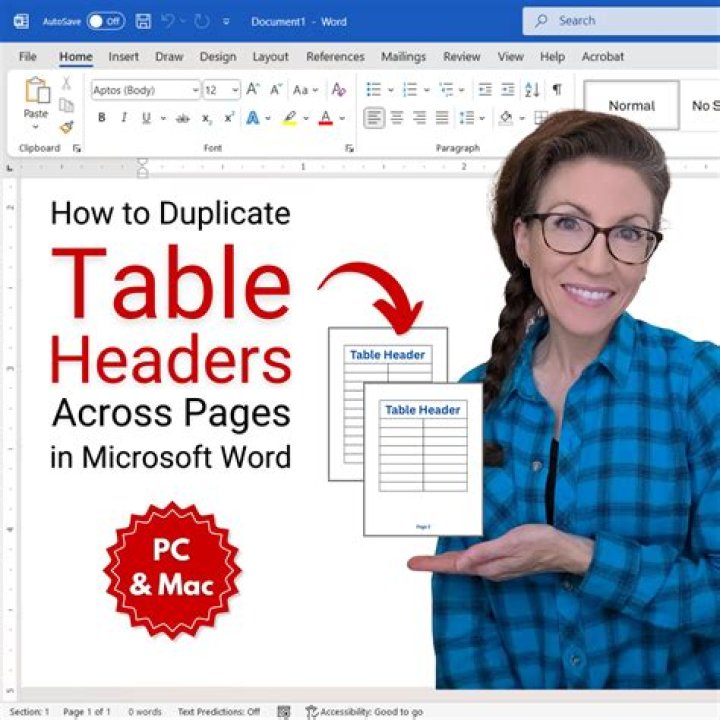Expand the Paste options arrow
Image resolution: width=720 pixels, height=720 pixels.
click(35, 126)
